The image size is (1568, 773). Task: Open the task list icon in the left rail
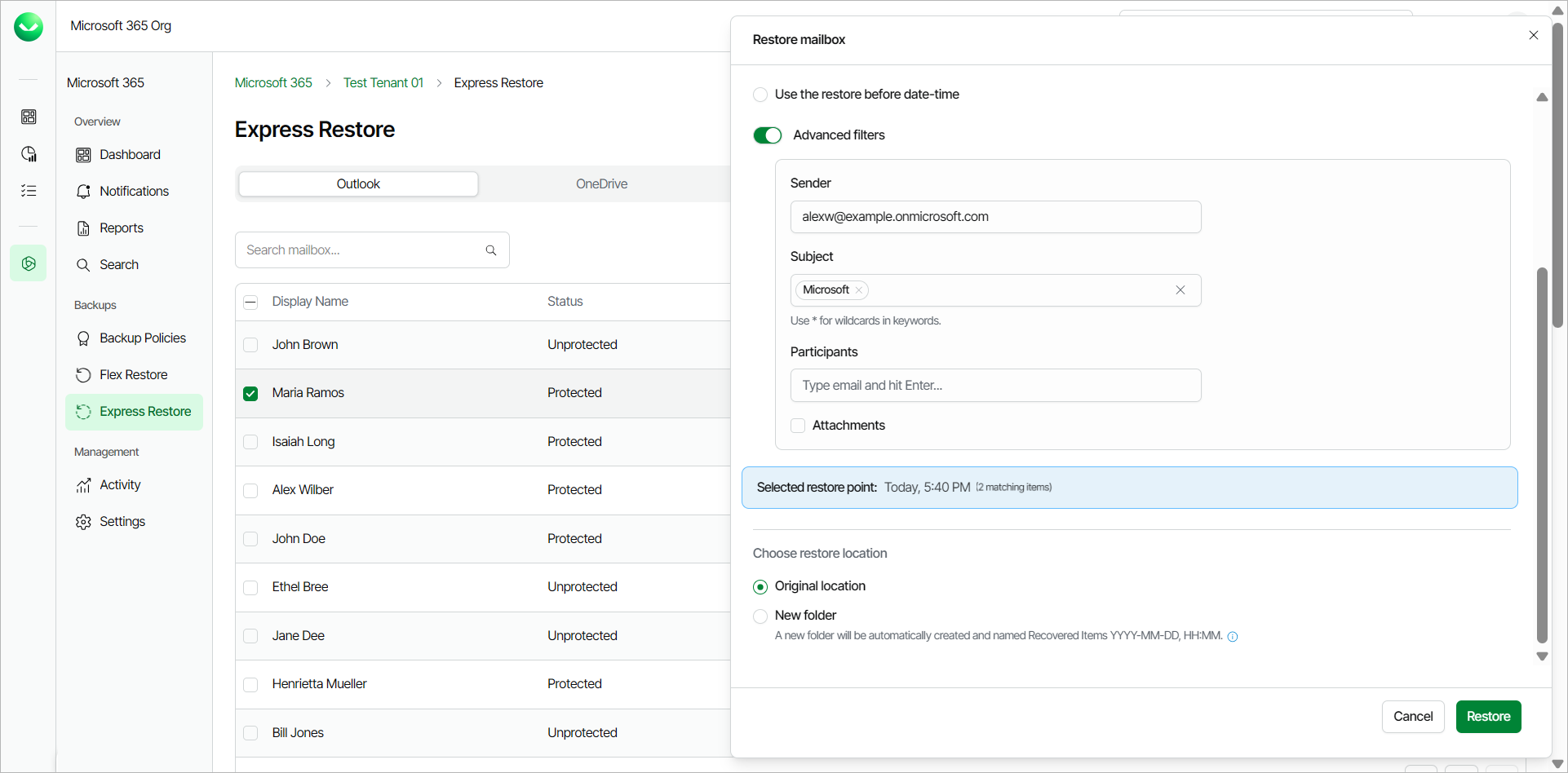click(x=29, y=191)
